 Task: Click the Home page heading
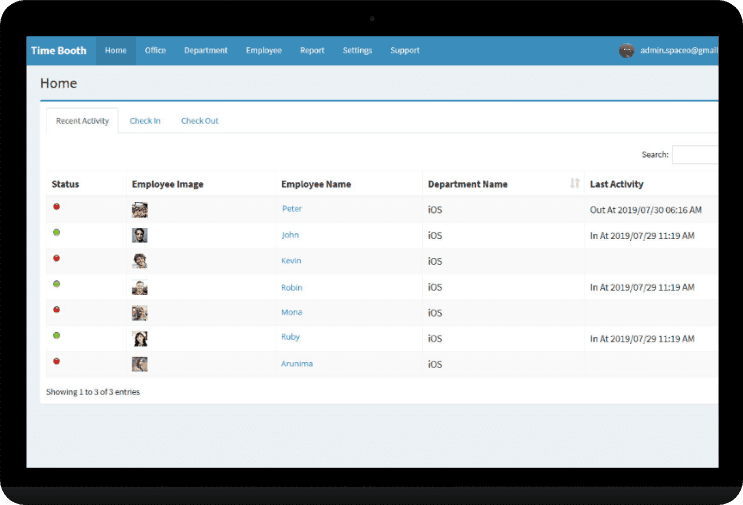tap(58, 83)
